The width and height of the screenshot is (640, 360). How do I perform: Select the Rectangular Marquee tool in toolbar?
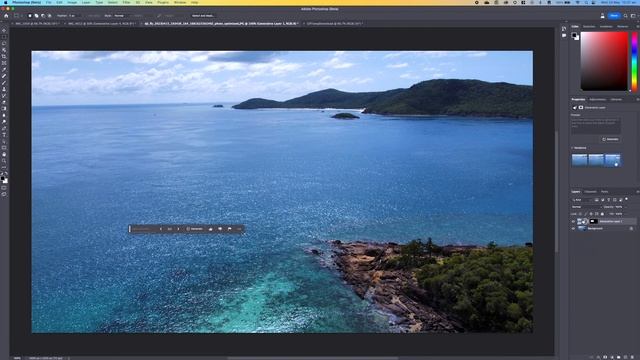point(4,37)
